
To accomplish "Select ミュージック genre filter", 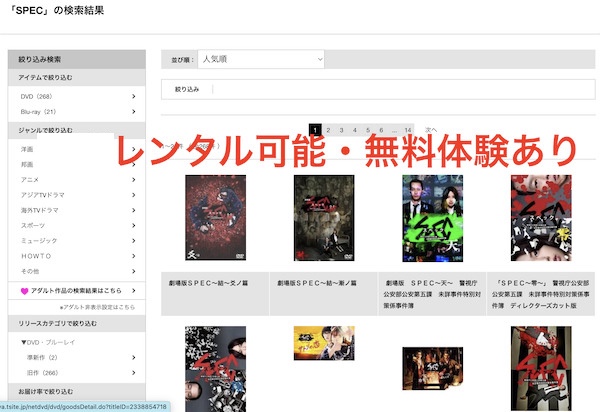I will click(39, 241).
